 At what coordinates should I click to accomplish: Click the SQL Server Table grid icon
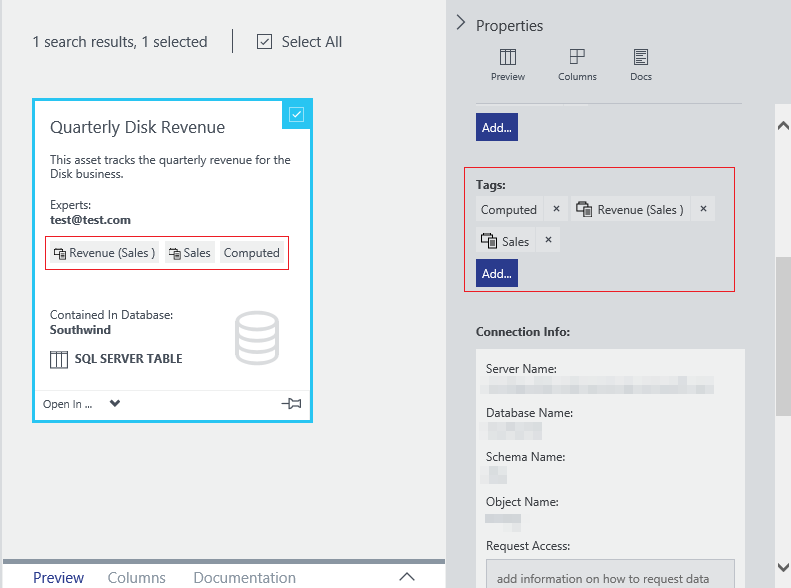[59, 360]
